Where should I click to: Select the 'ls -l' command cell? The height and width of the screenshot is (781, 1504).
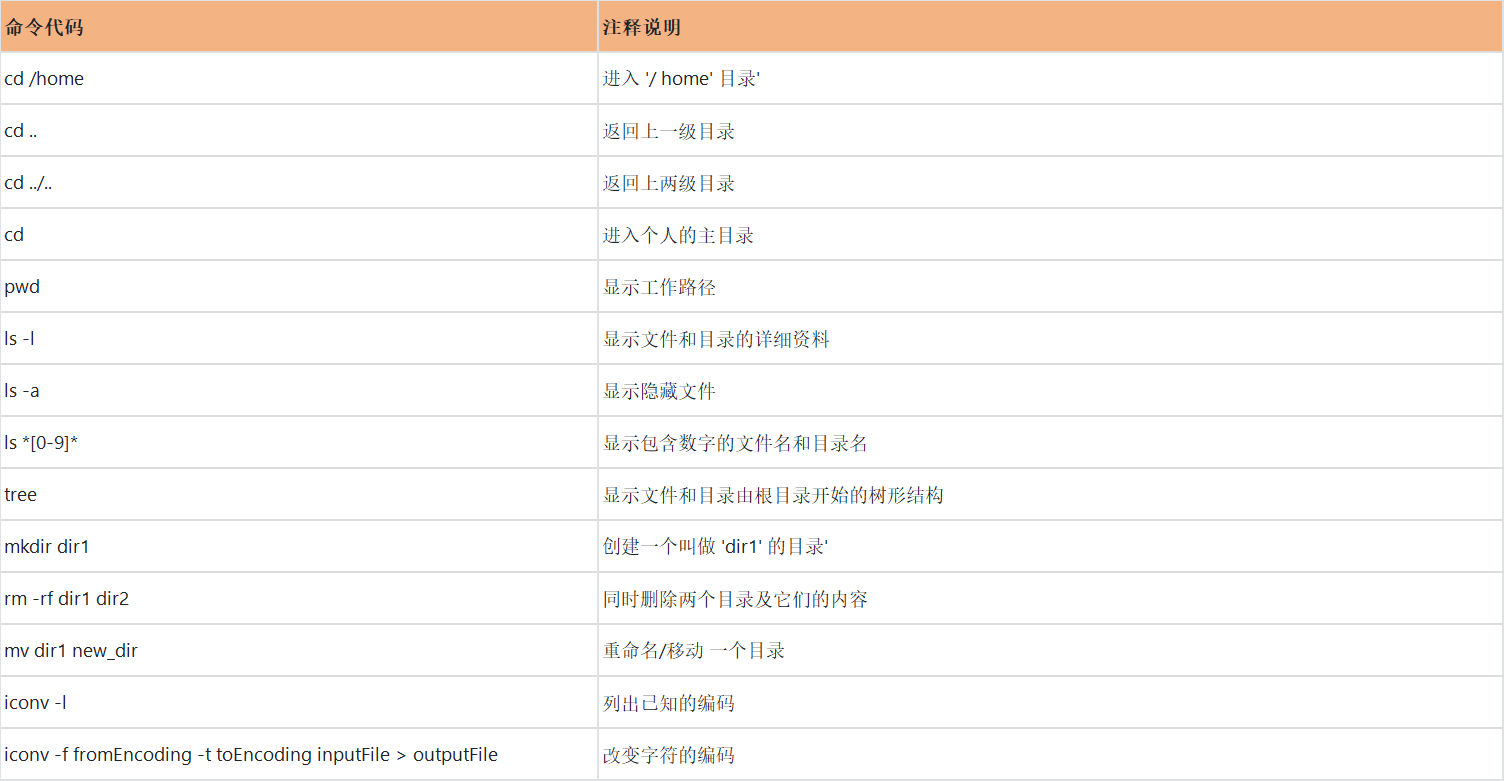click(x=299, y=339)
